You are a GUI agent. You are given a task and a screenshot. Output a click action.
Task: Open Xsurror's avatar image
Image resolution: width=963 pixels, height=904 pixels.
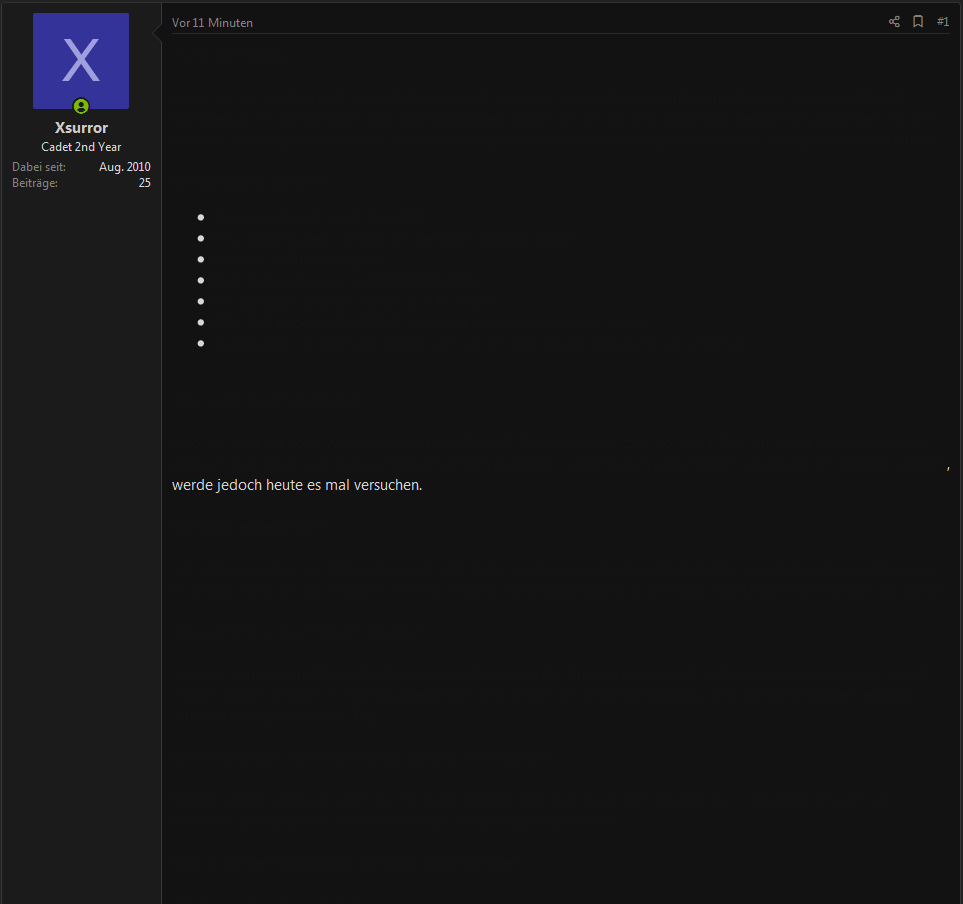81,61
